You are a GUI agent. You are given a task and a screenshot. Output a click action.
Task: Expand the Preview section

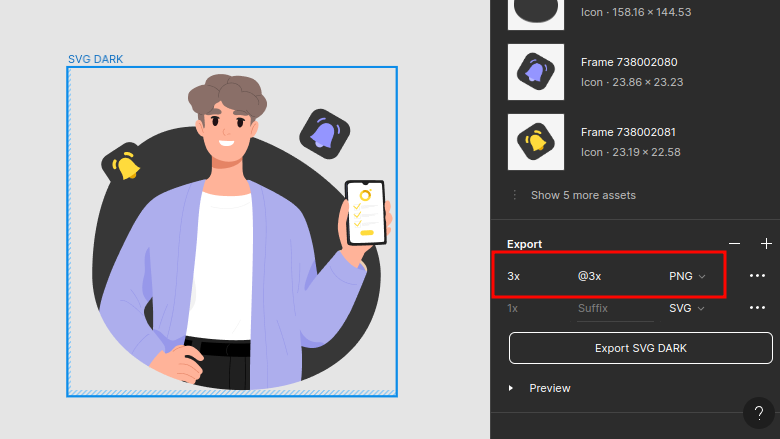[514, 388]
